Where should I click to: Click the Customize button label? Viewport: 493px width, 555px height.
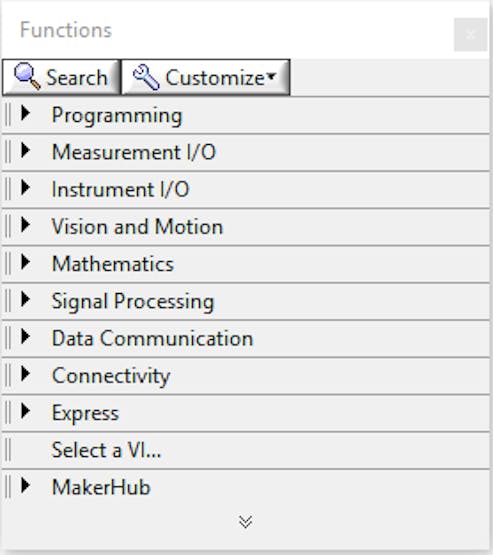(x=215, y=78)
